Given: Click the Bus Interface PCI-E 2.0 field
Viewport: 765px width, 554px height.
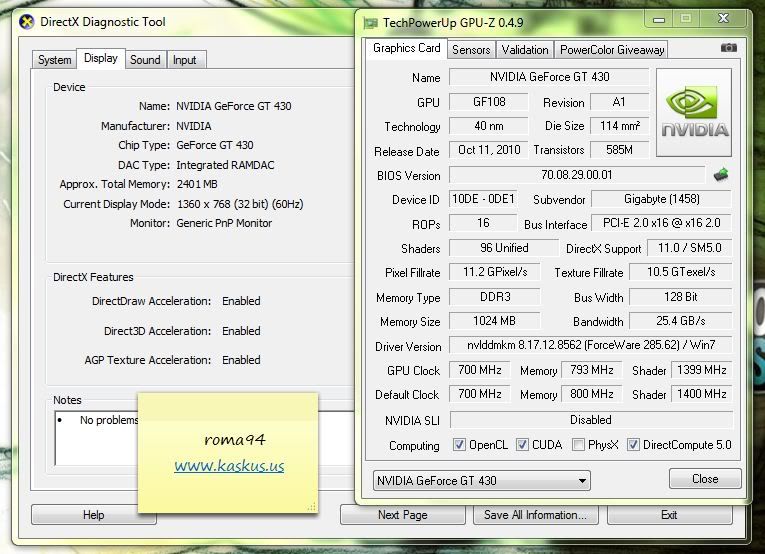Looking at the screenshot, I should coord(662,223).
